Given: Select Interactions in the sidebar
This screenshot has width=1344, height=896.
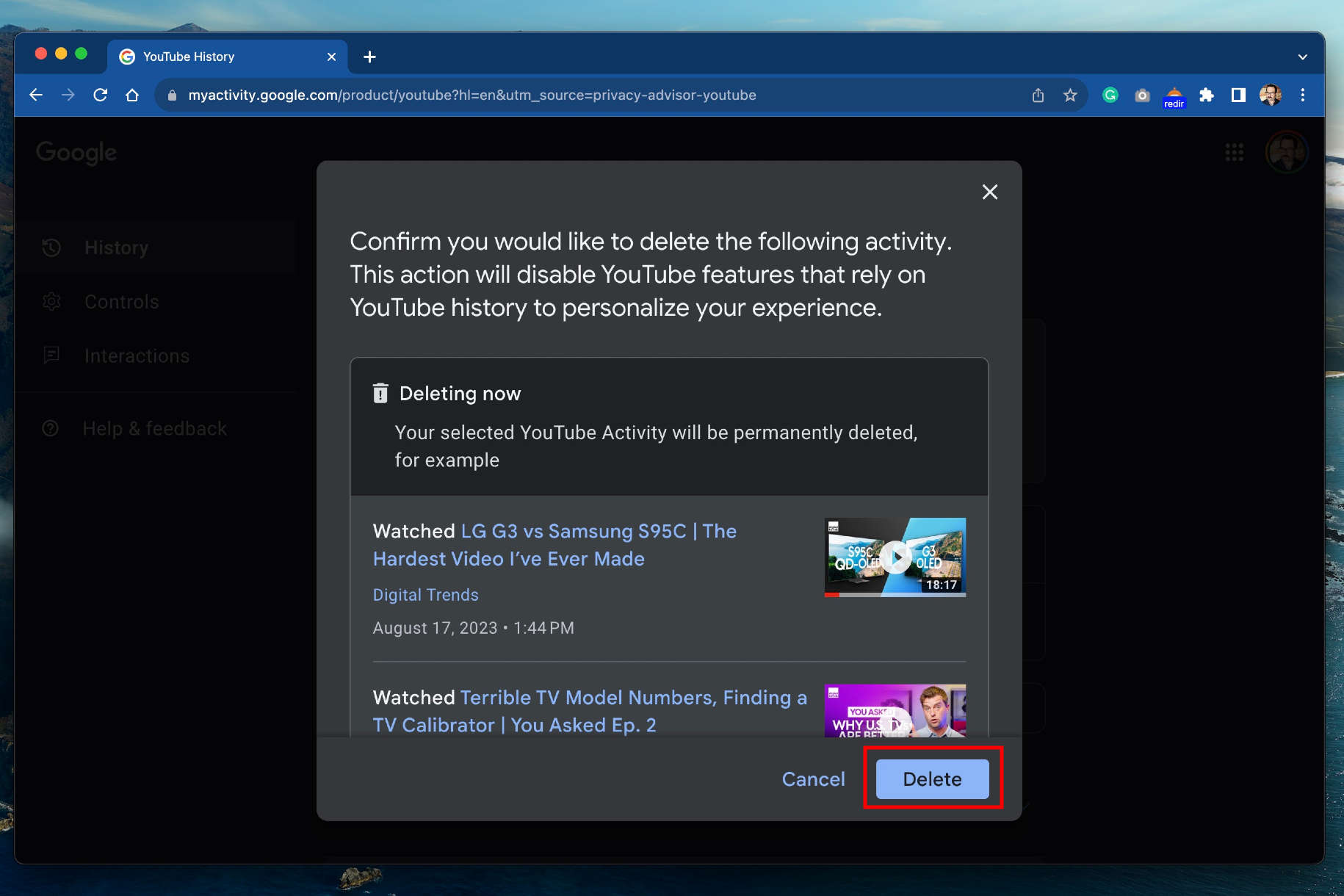Looking at the screenshot, I should point(156,356).
